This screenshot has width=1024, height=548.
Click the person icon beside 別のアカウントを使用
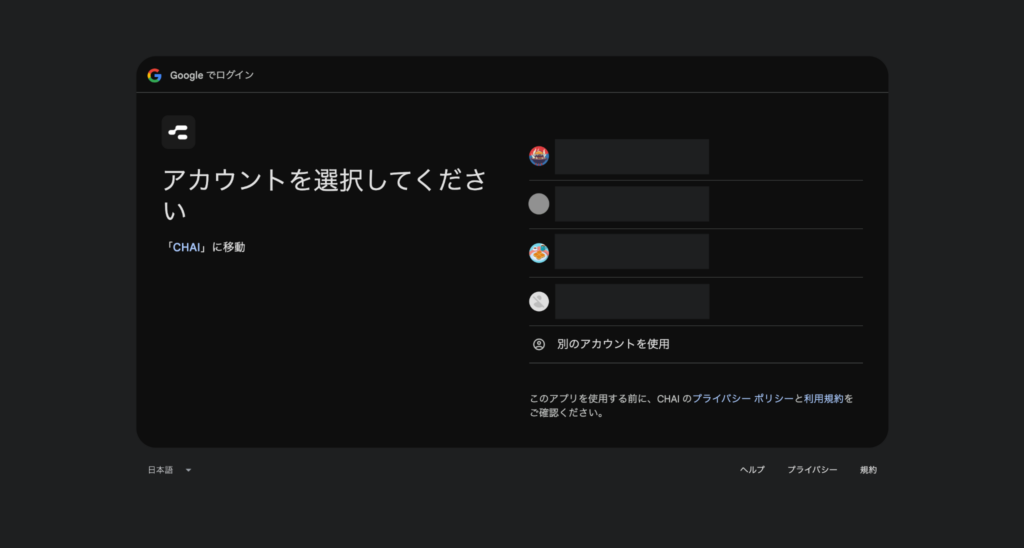(x=539, y=344)
